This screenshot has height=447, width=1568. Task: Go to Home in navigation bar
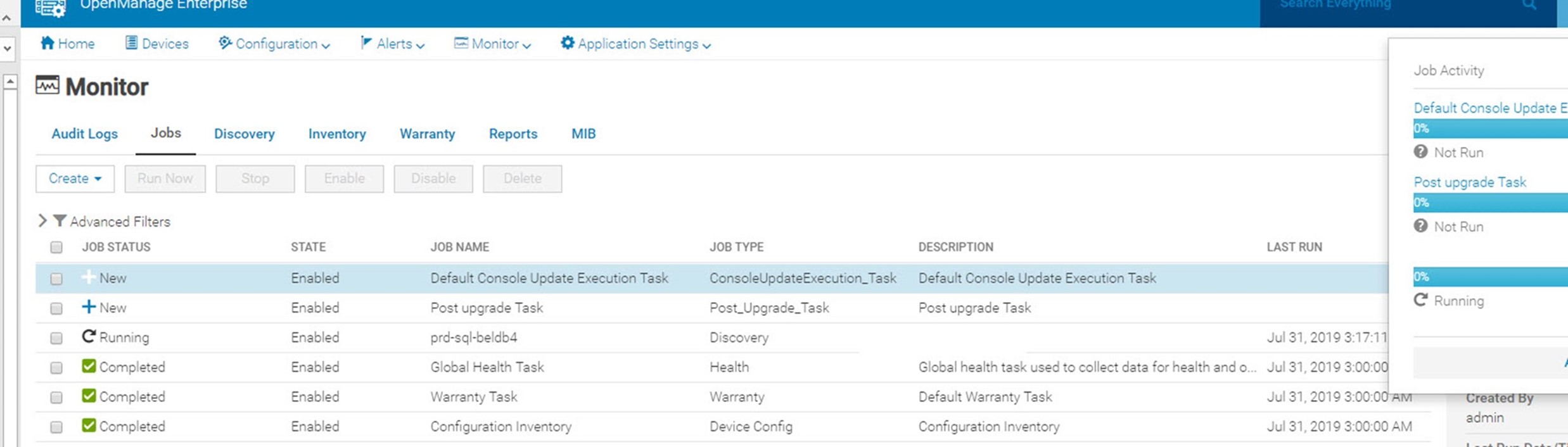(x=67, y=44)
